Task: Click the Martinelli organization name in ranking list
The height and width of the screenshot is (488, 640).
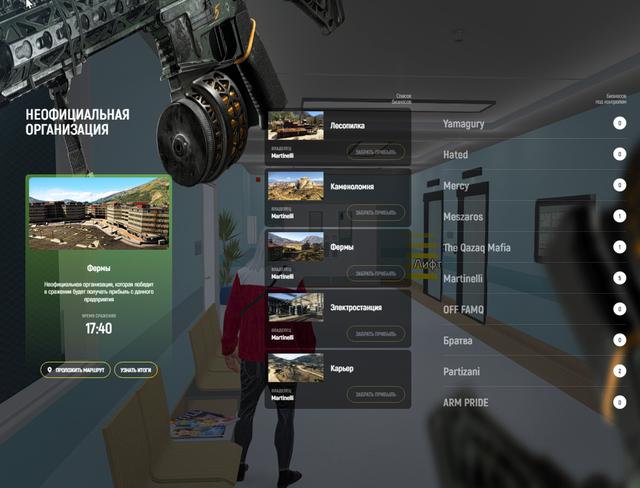Action: click(x=463, y=279)
